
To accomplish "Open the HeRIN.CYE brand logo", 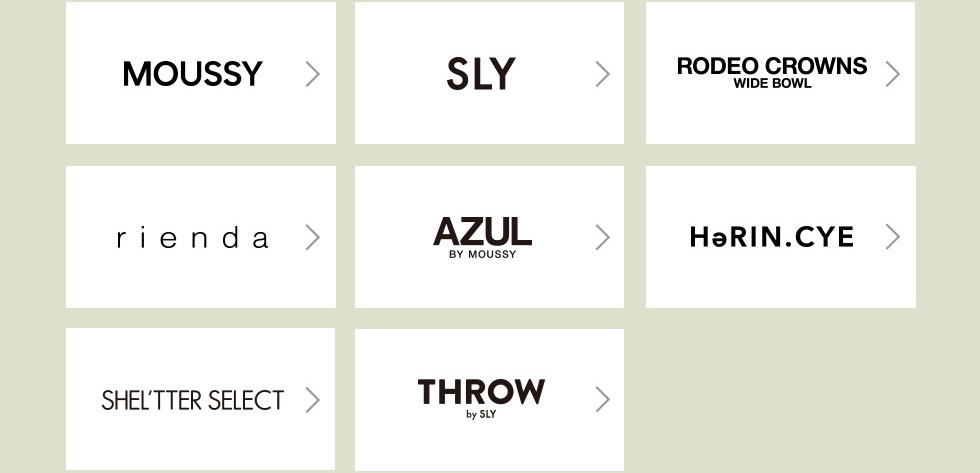I will [x=772, y=237].
